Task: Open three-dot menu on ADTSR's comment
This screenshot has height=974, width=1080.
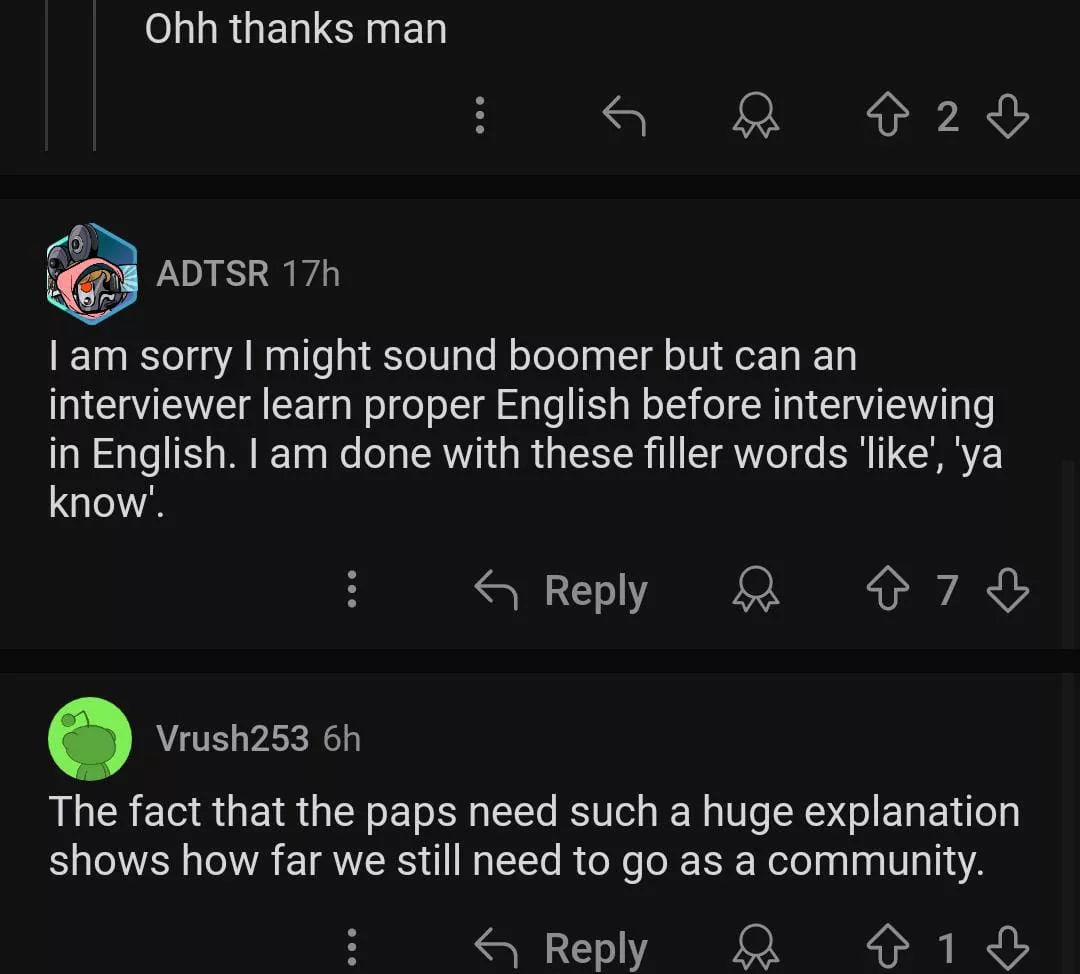Action: point(352,590)
